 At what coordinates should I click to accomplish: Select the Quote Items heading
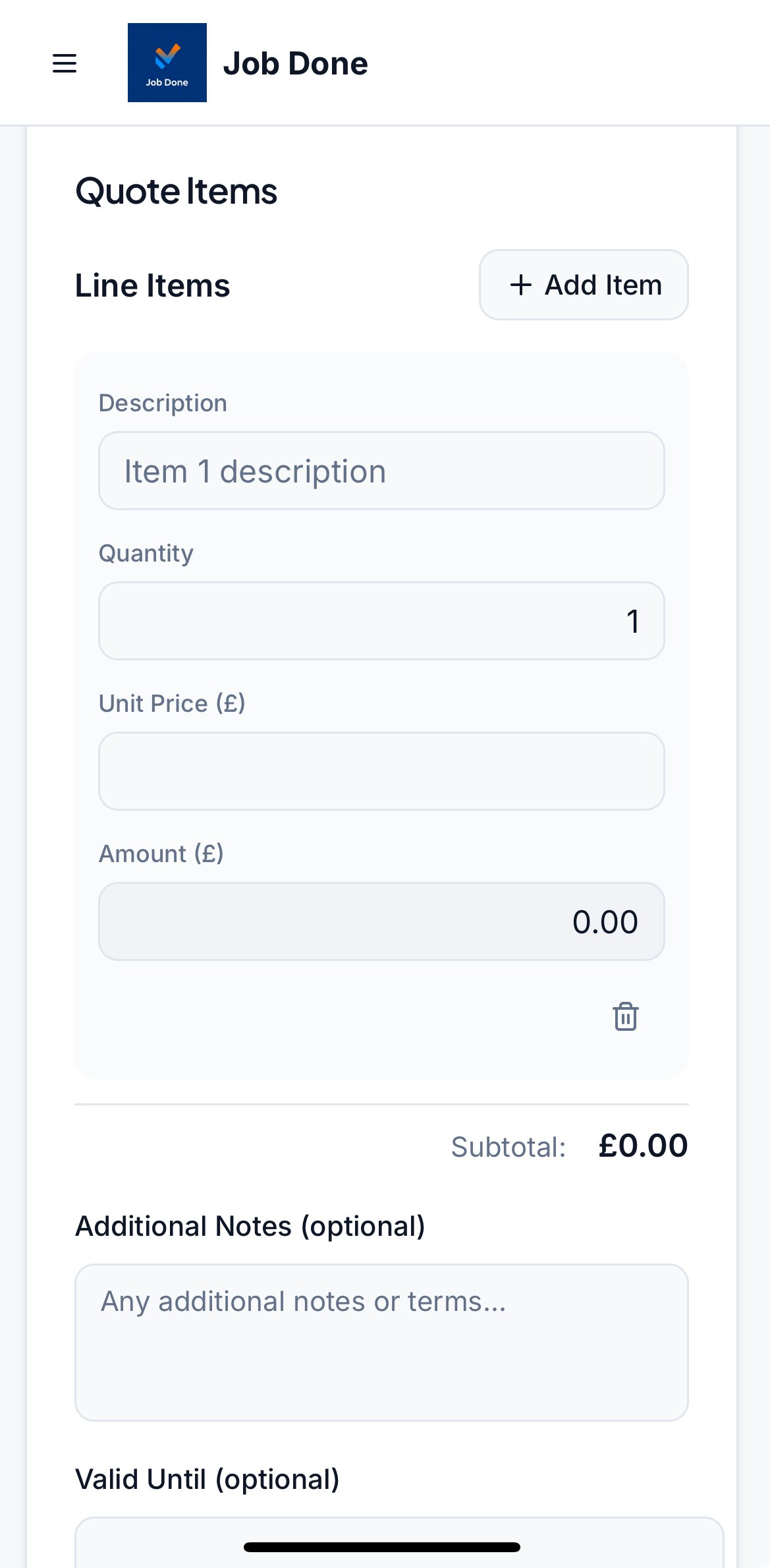coord(176,190)
